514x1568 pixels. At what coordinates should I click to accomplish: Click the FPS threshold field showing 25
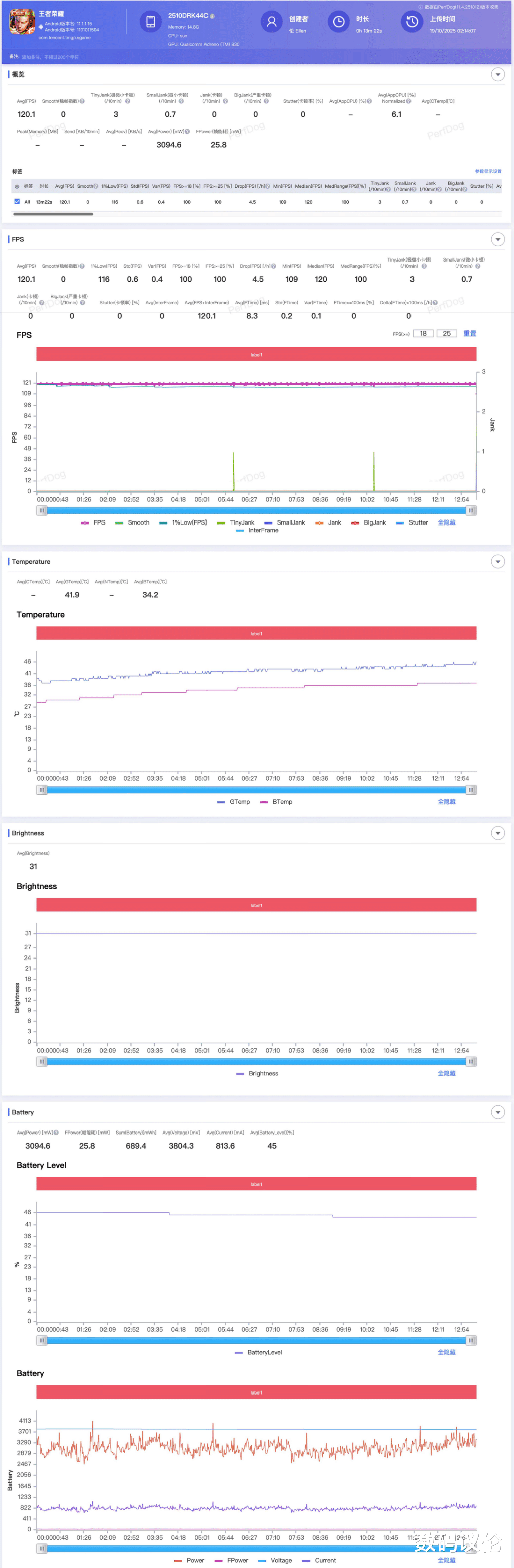pos(447,333)
